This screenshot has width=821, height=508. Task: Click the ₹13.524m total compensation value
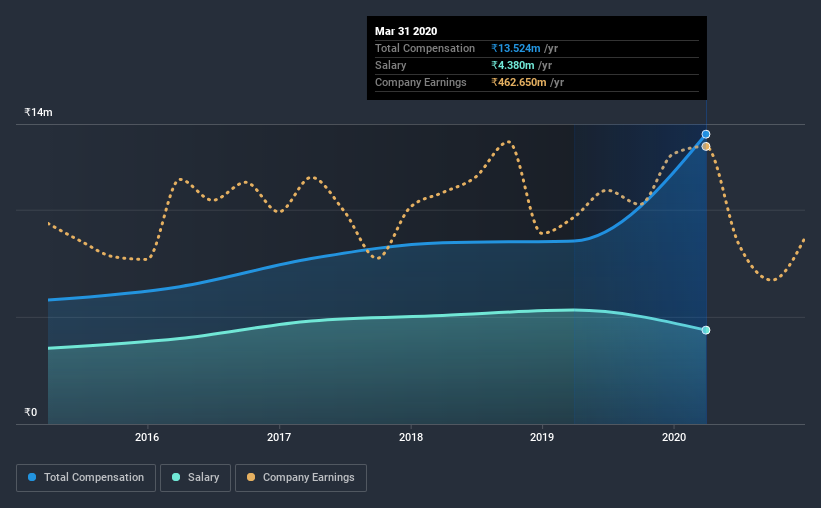tap(516, 48)
